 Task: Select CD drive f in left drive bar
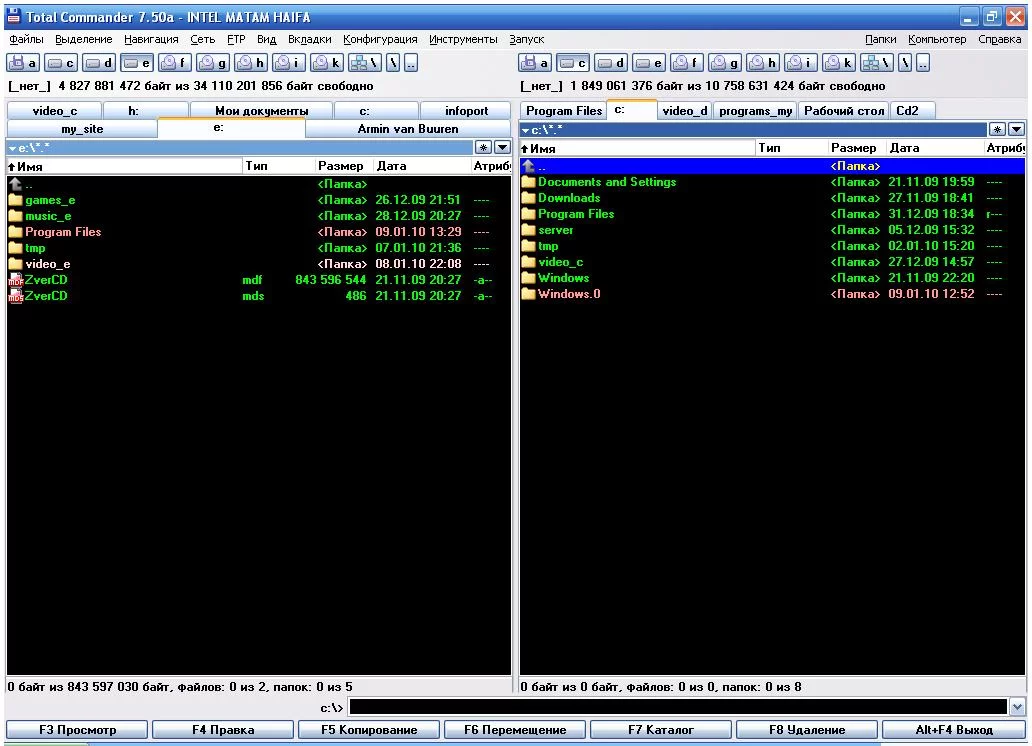coord(175,63)
